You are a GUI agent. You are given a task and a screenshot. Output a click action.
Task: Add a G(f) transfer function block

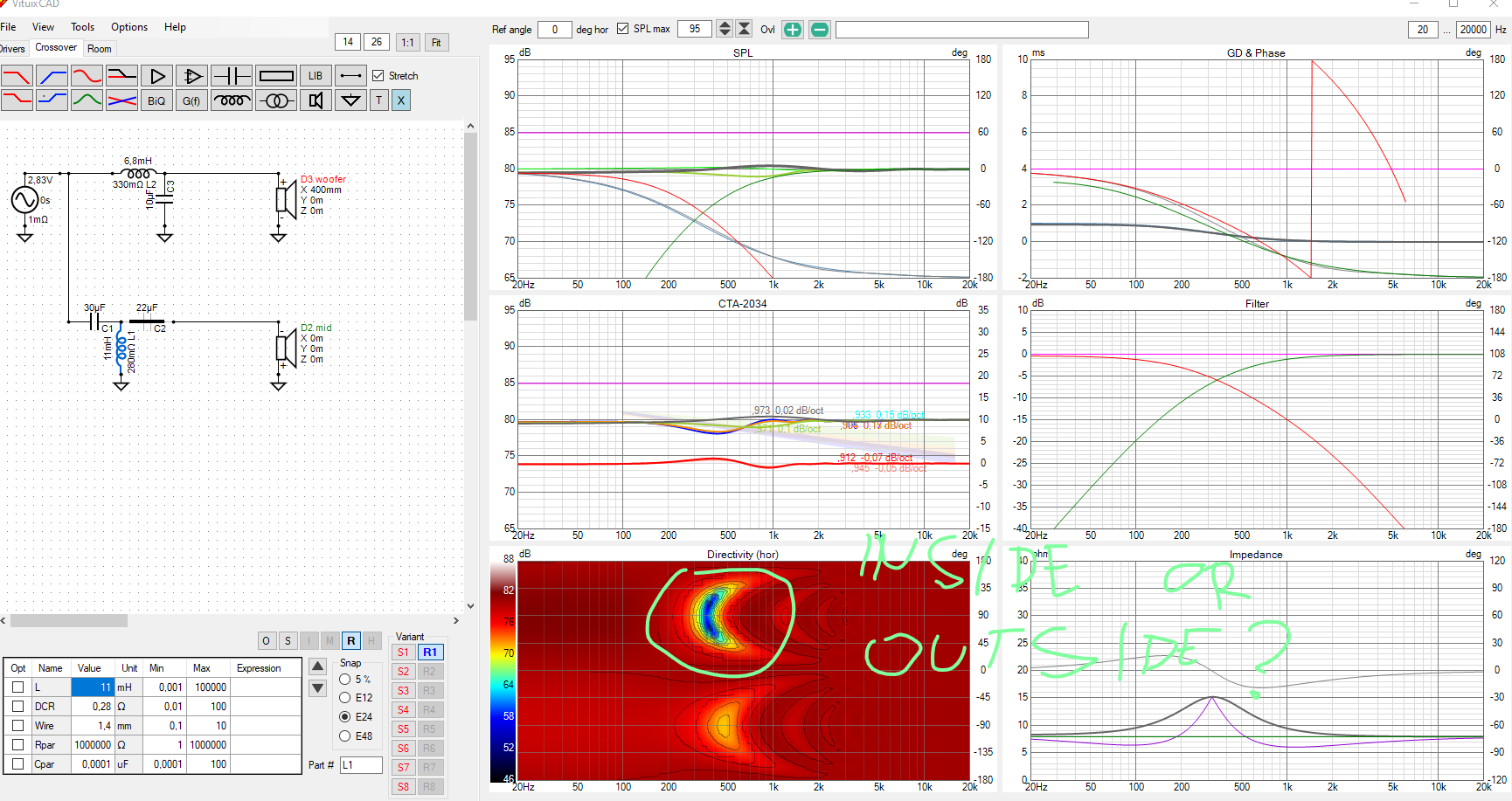pyautogui.click(x=191, y=100)
